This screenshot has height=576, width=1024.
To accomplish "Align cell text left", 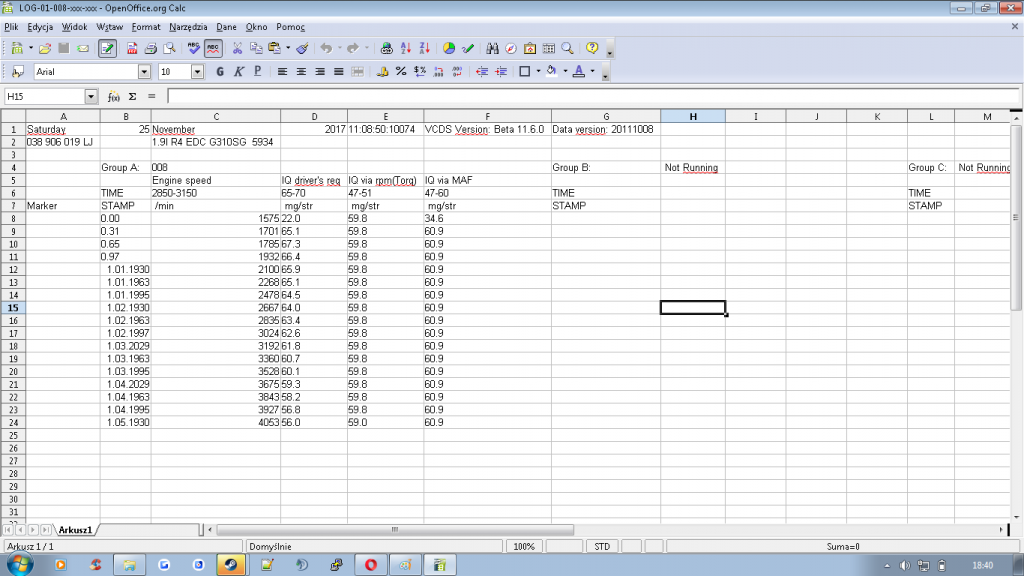I will [282, 72].
